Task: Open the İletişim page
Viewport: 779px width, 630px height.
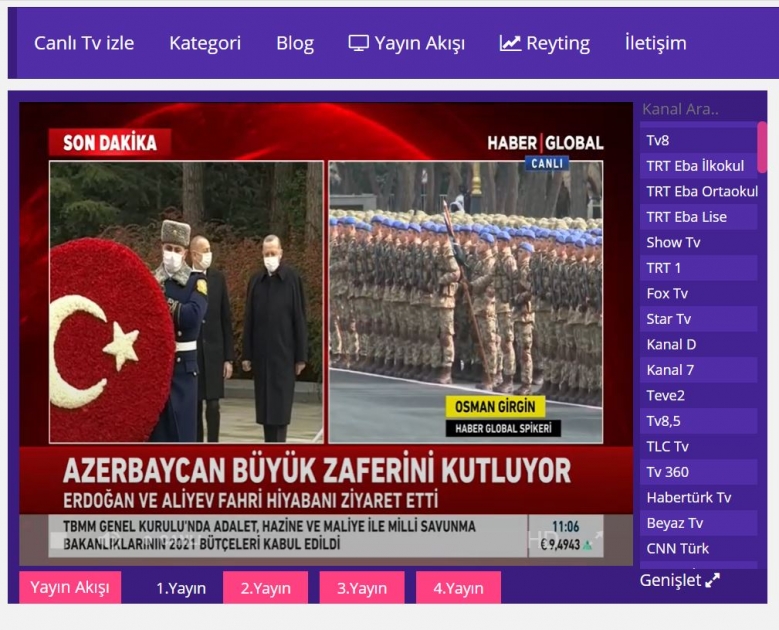Action: pos(655,43)
